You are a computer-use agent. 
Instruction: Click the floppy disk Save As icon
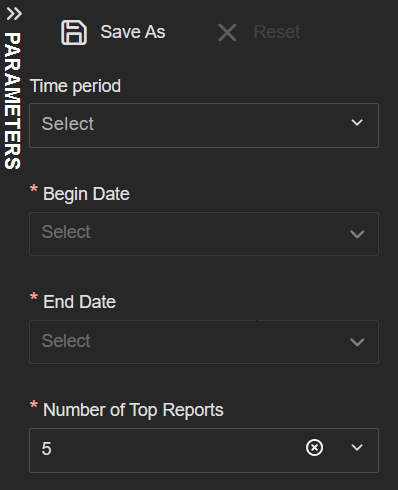click(74, 32)
